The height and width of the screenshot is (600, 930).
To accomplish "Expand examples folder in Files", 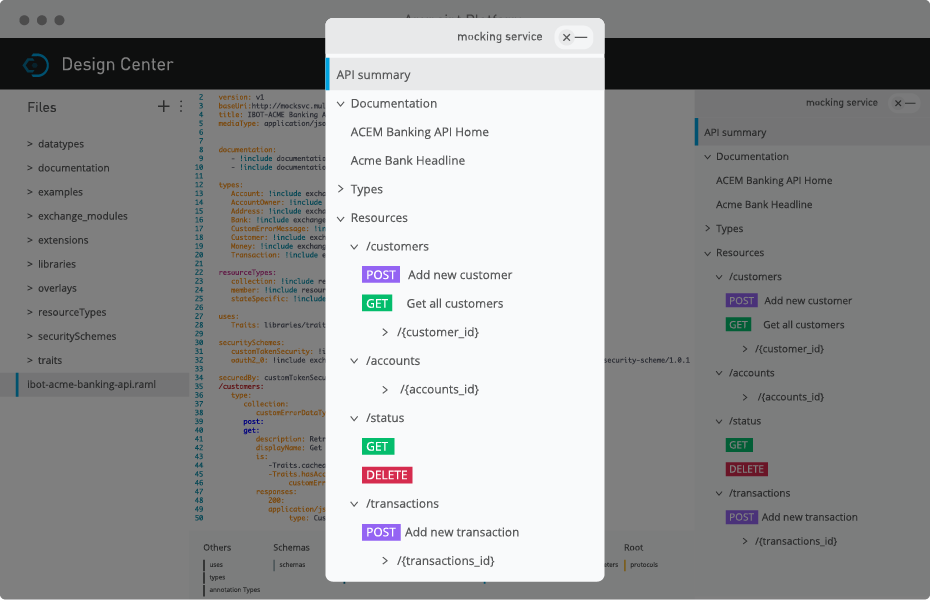I will [x=30, y=192].
